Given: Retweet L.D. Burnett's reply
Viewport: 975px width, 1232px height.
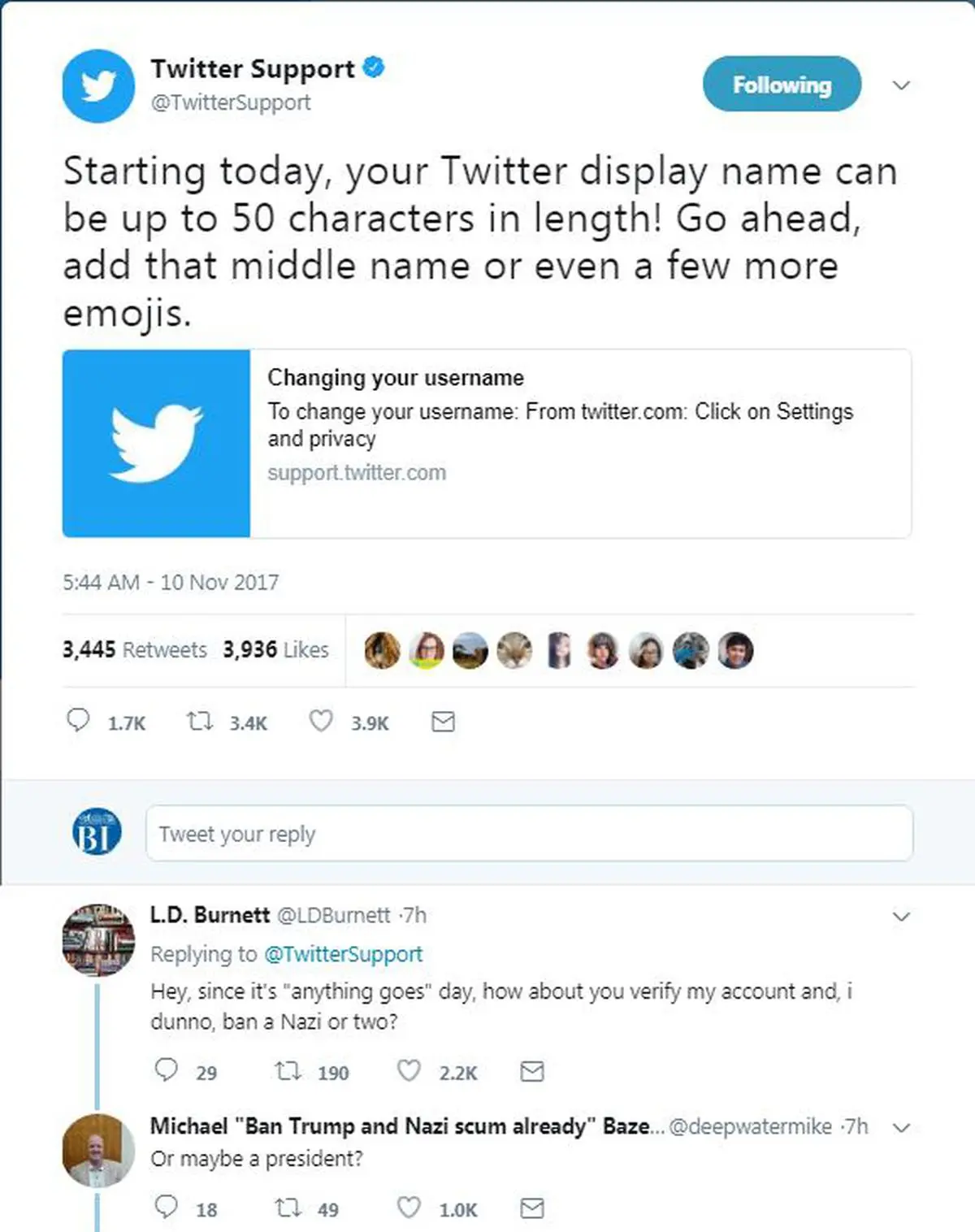Looking at the screenshot, I should (x=288, y=1071).
